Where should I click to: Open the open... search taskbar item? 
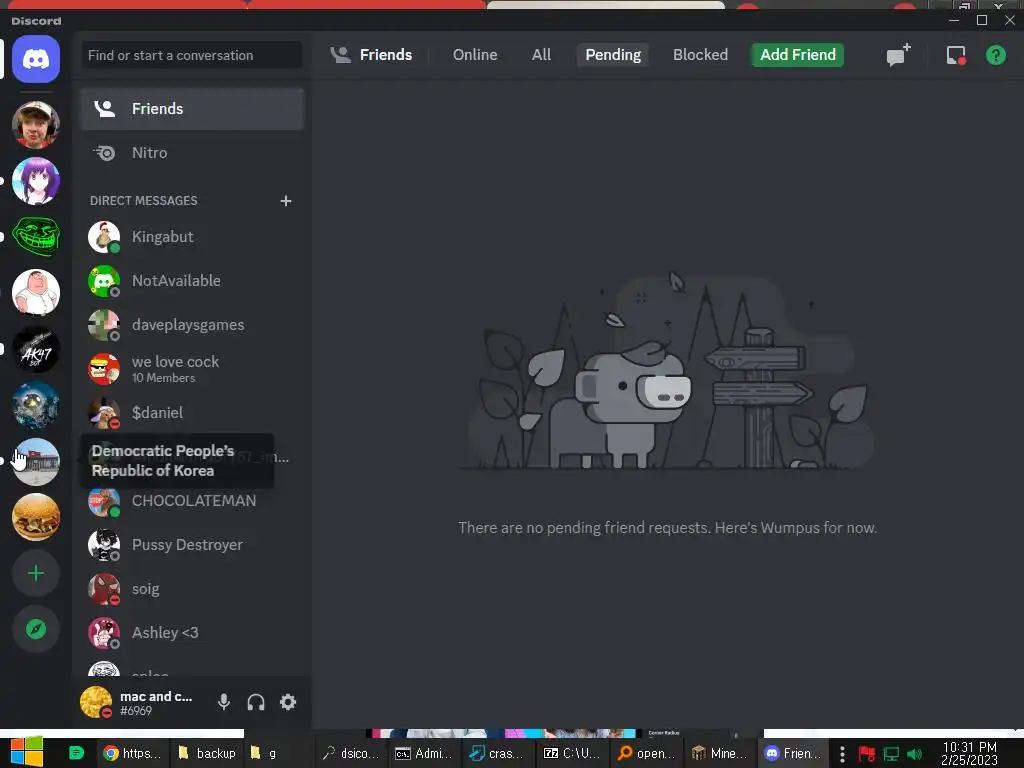click(646, 753)
